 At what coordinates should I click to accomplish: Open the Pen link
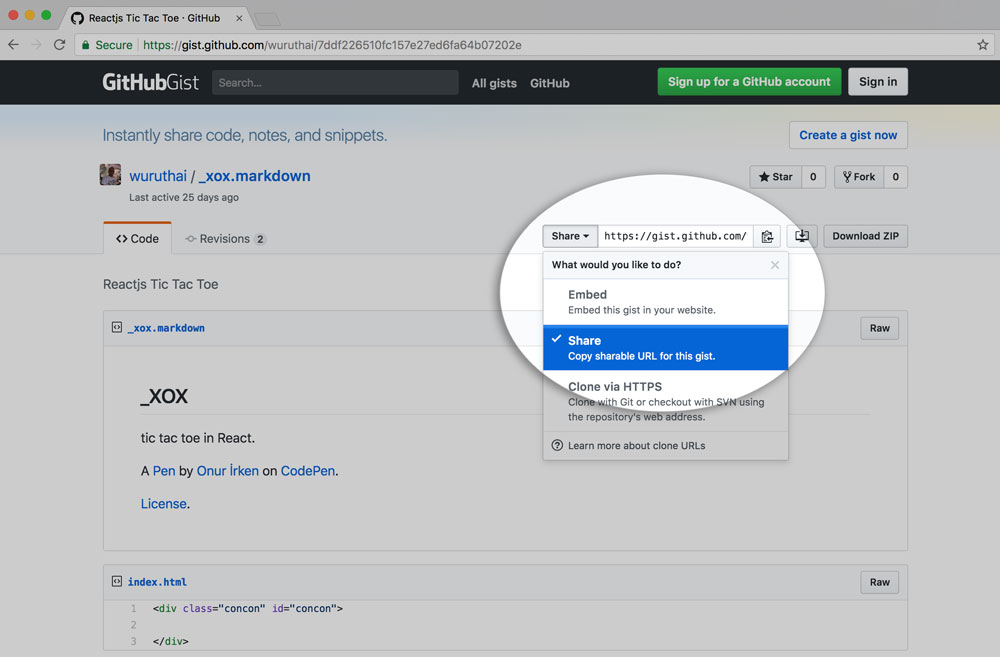(164, 471)
